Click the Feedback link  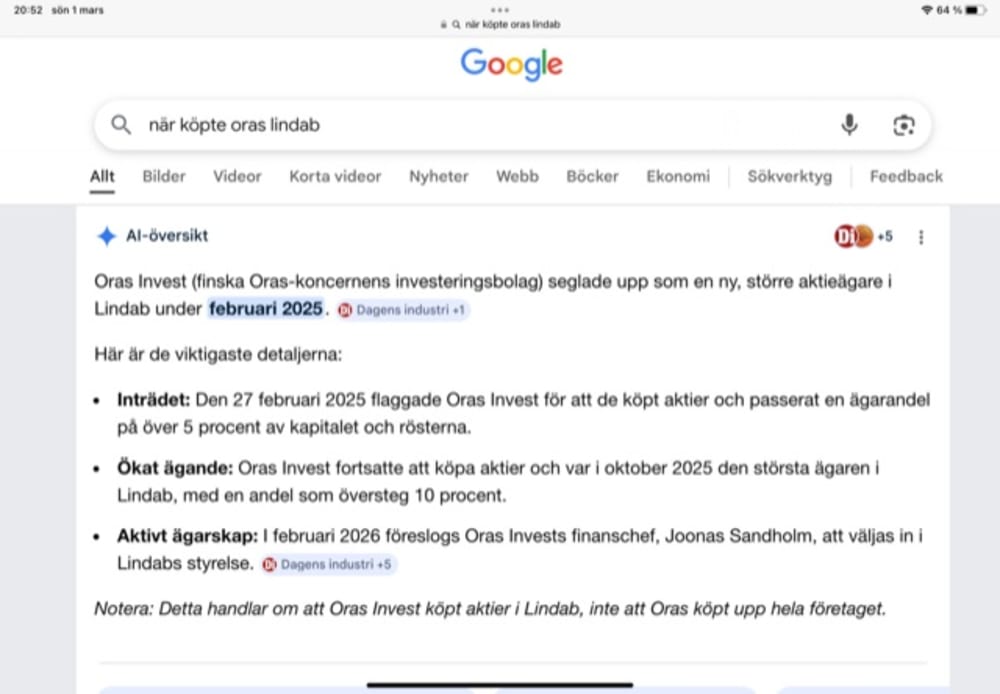tap(906, 176)
